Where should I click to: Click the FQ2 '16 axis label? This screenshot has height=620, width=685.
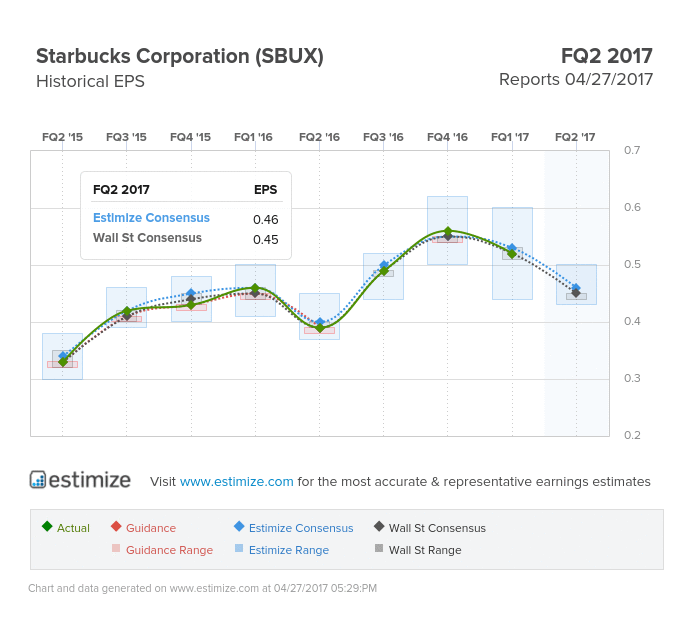click(x=319, y=137)
